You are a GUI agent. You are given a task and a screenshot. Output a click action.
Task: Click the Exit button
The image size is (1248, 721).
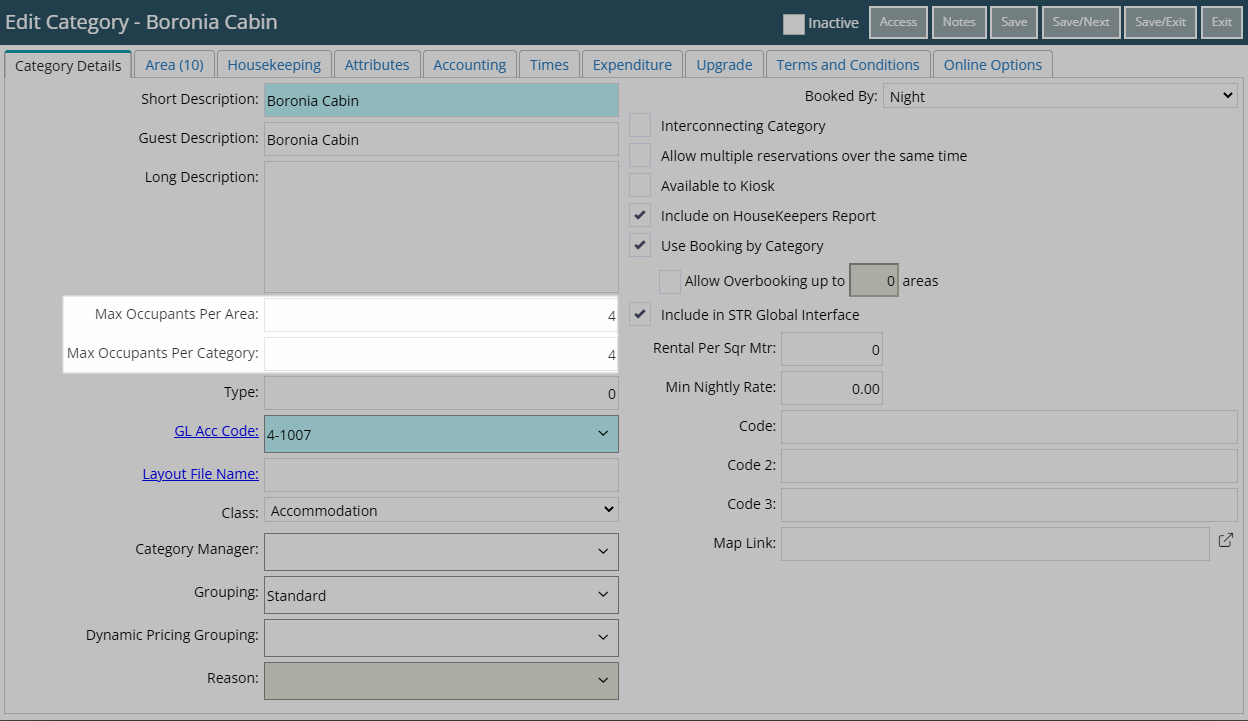(1221, 22)
